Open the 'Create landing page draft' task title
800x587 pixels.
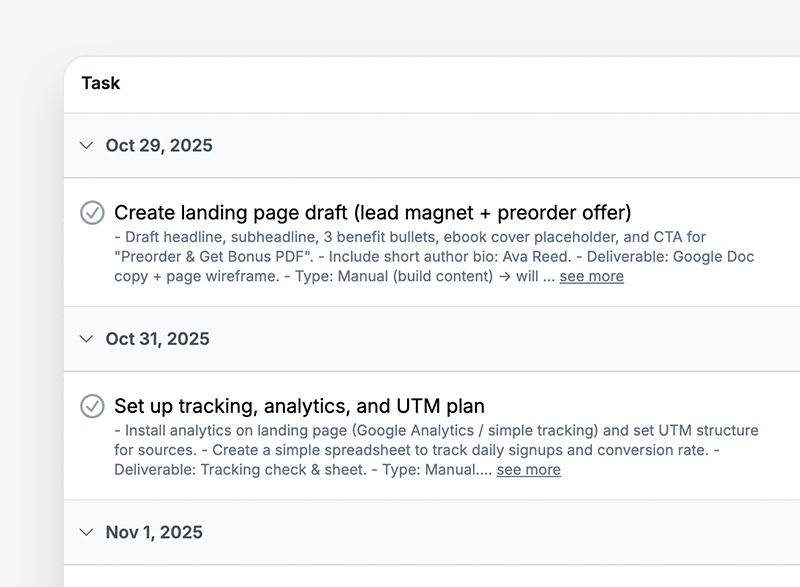pyautogui.click(x=372, y=212)
